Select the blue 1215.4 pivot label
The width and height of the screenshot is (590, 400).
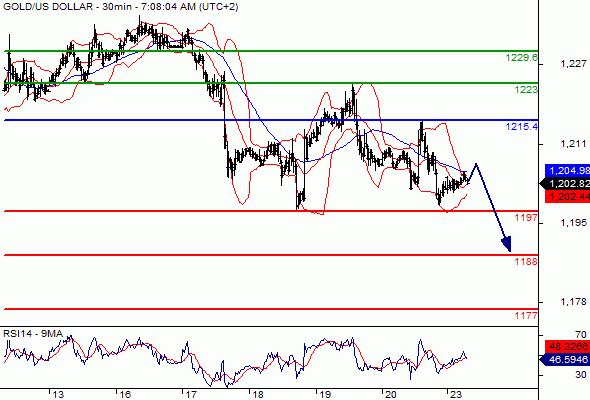click(x=522, y=126)
